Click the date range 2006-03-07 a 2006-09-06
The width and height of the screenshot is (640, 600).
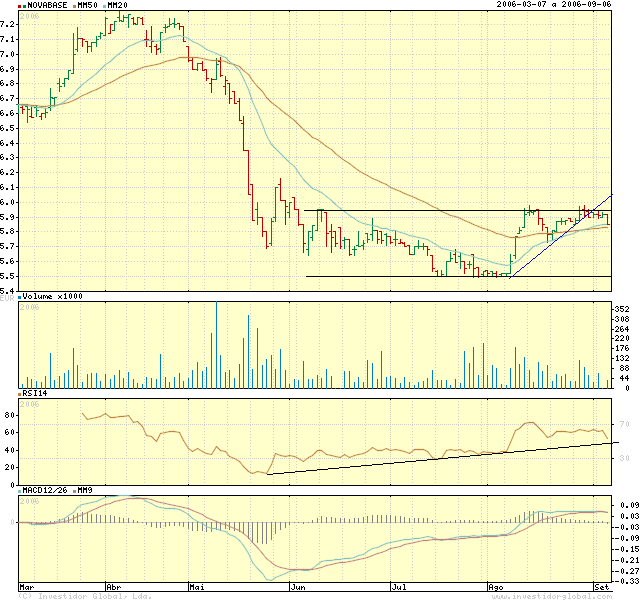pos(553,4)
